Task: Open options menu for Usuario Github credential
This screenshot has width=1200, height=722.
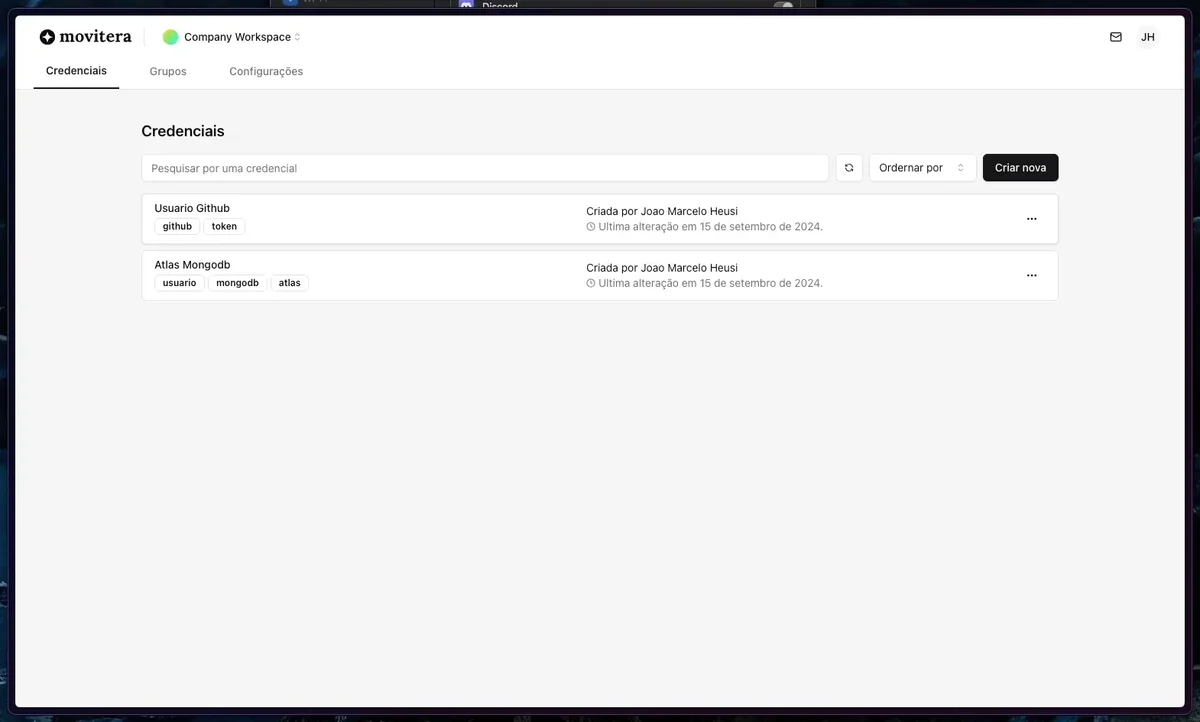Action: point(1031,218)
